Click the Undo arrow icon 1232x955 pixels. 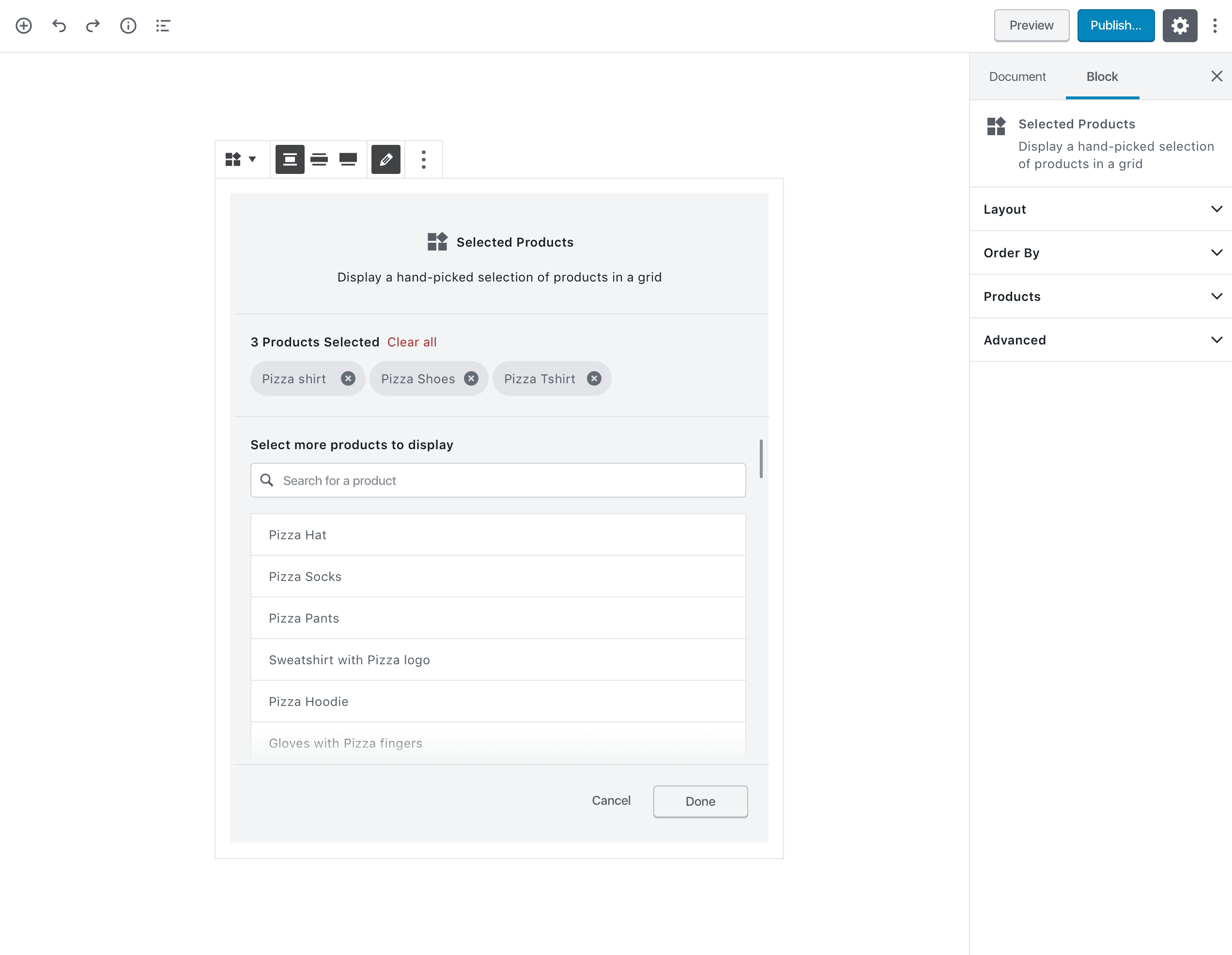[x=59, y=25]
